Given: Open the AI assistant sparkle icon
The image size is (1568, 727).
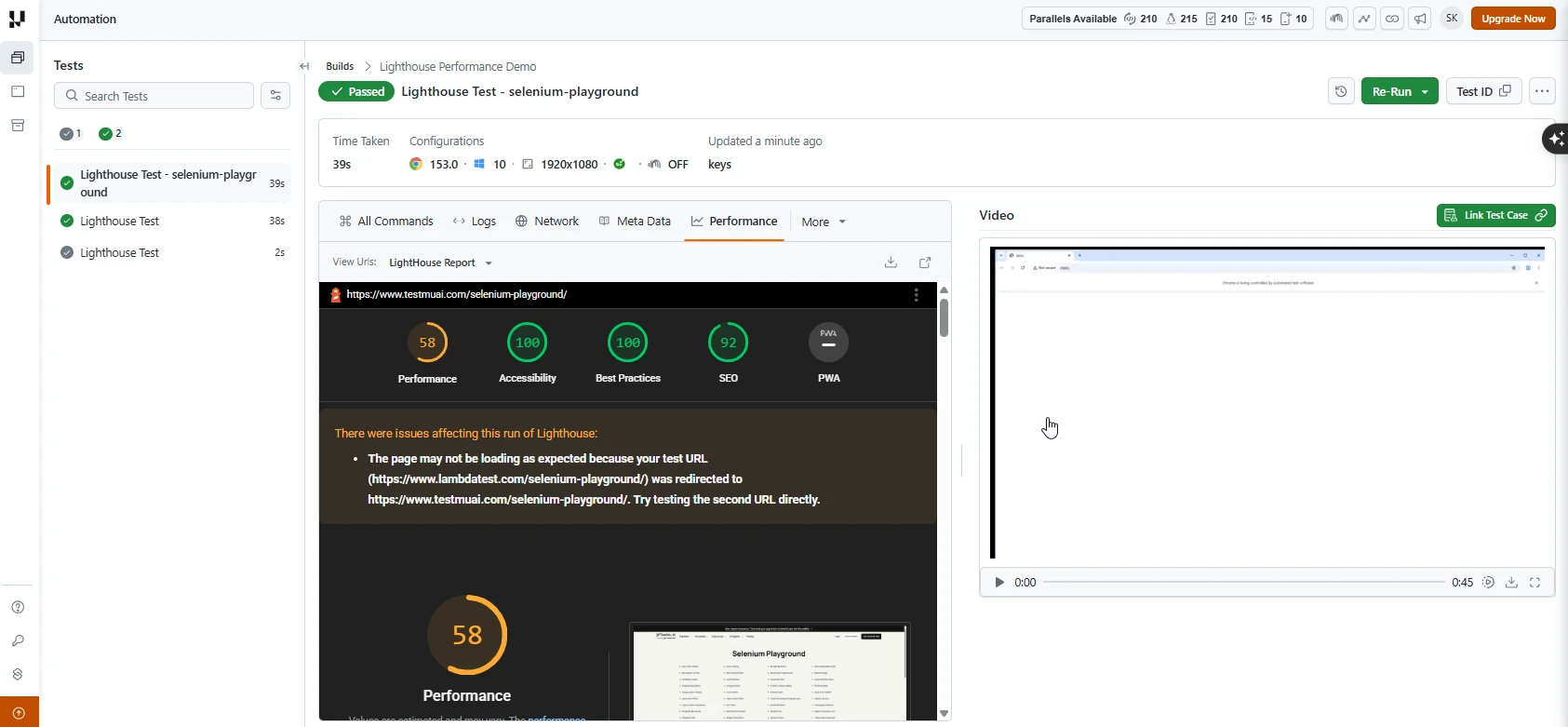Looking at the screenshot, I should tap(1555, 139).
